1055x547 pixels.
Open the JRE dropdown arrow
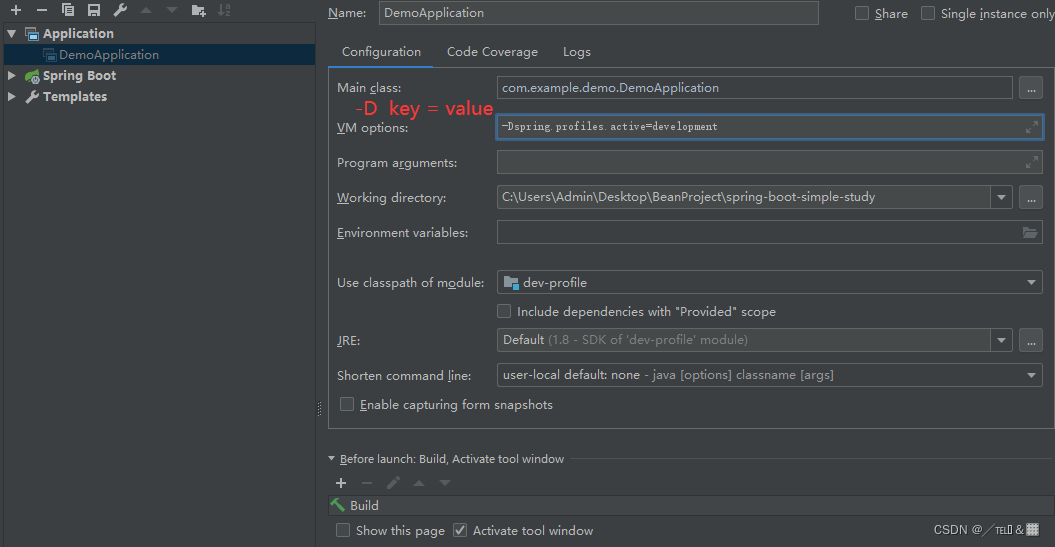pyautogui.click(x=1001, y=340)
